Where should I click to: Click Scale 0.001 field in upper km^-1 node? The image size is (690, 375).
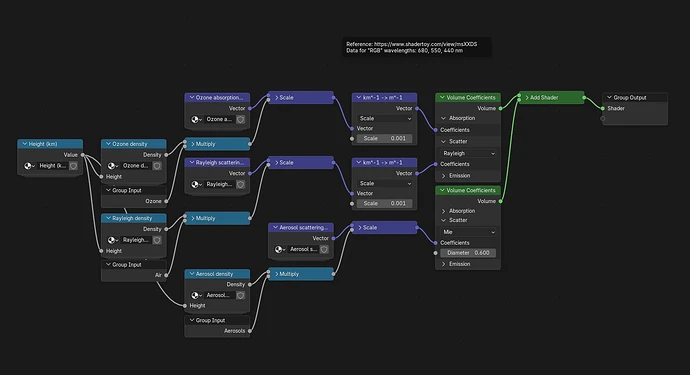[x=385, y=138]
